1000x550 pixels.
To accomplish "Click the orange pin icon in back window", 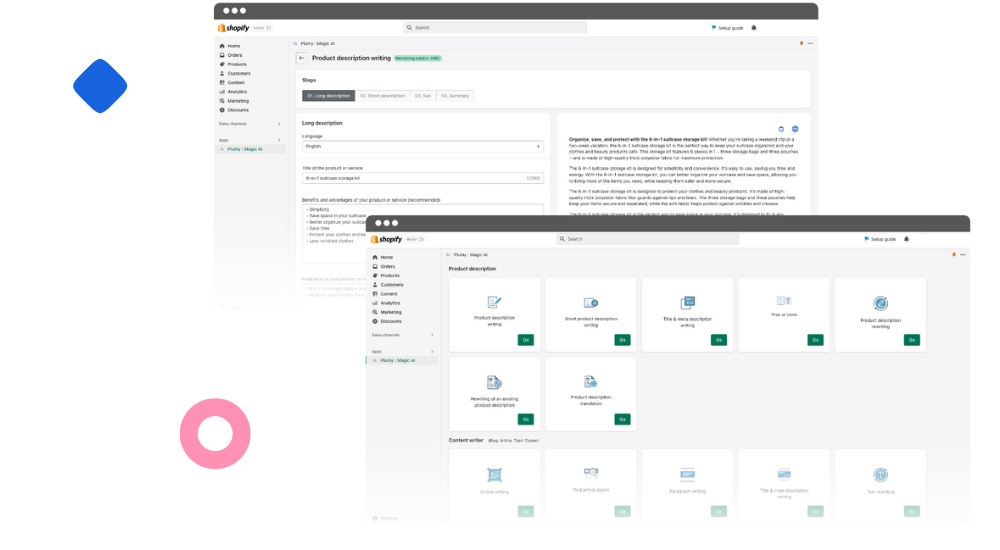I will click(801, 43).
